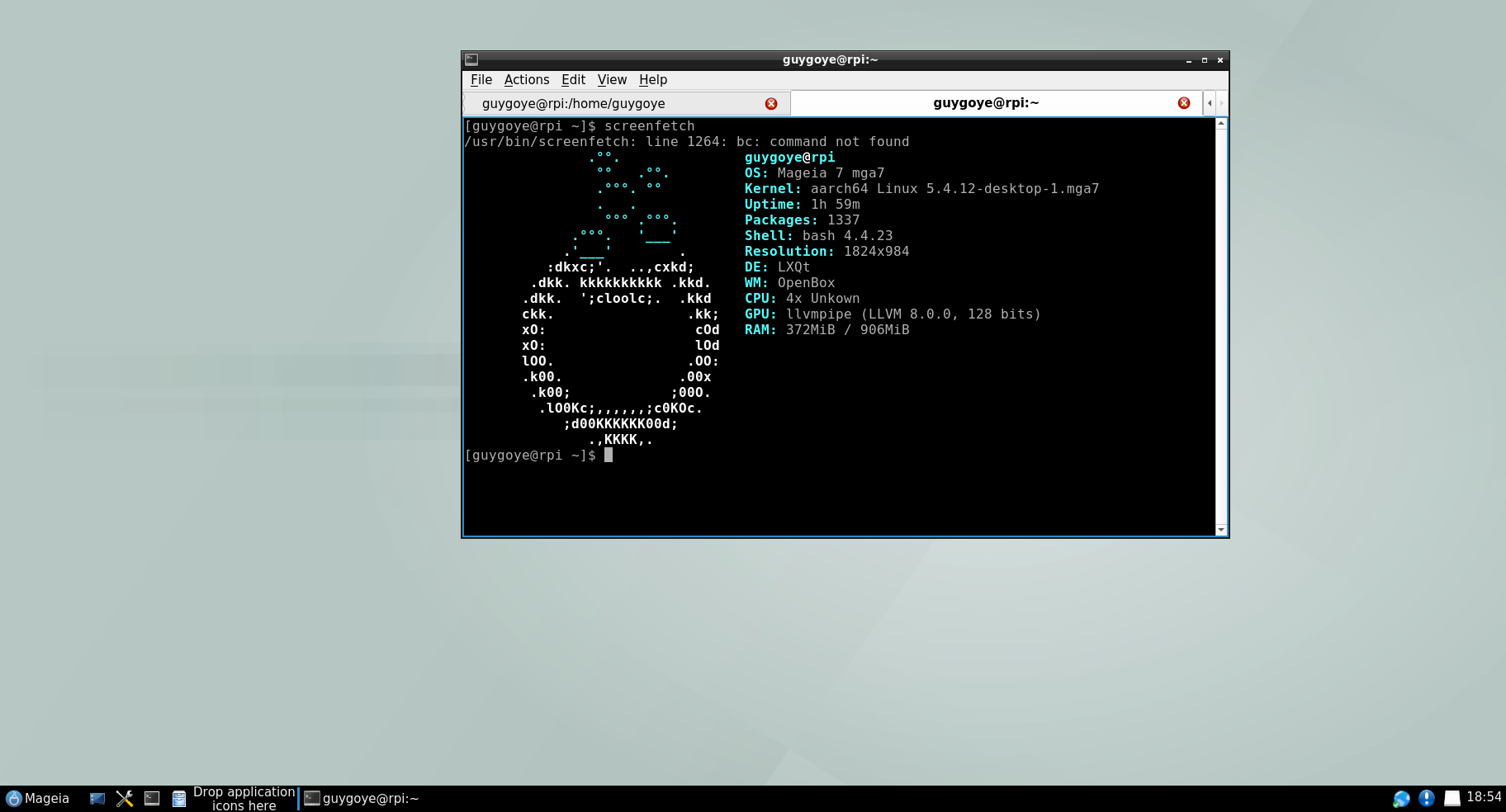Click the network globe tray icon
The image size is (1506, 812).
click(x=1401, y=798)
